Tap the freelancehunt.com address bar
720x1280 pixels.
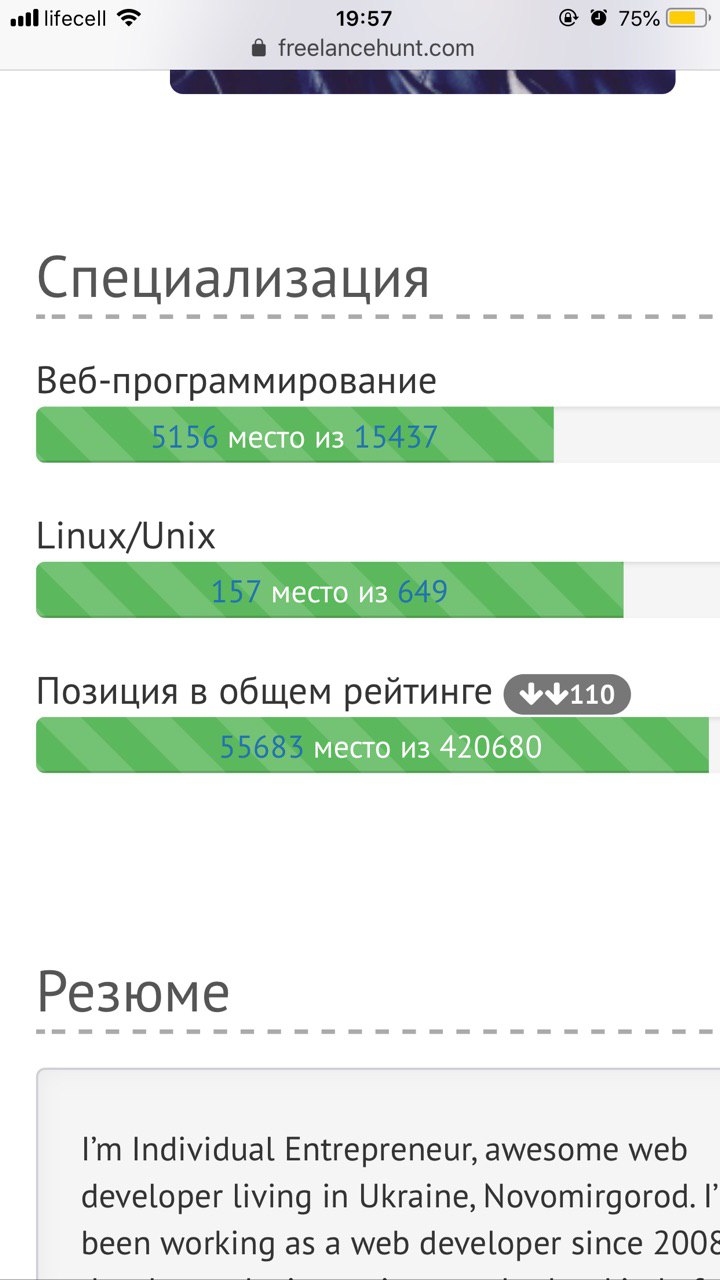pyautogui.click(x=375, y=48)
